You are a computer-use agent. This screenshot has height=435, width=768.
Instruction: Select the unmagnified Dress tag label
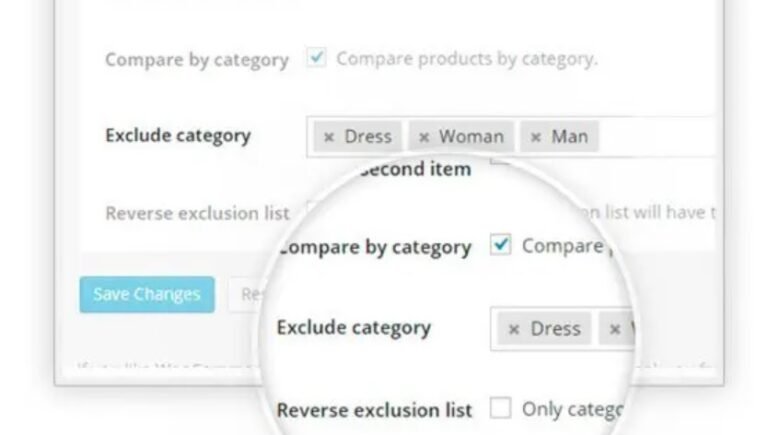[367, 137]
